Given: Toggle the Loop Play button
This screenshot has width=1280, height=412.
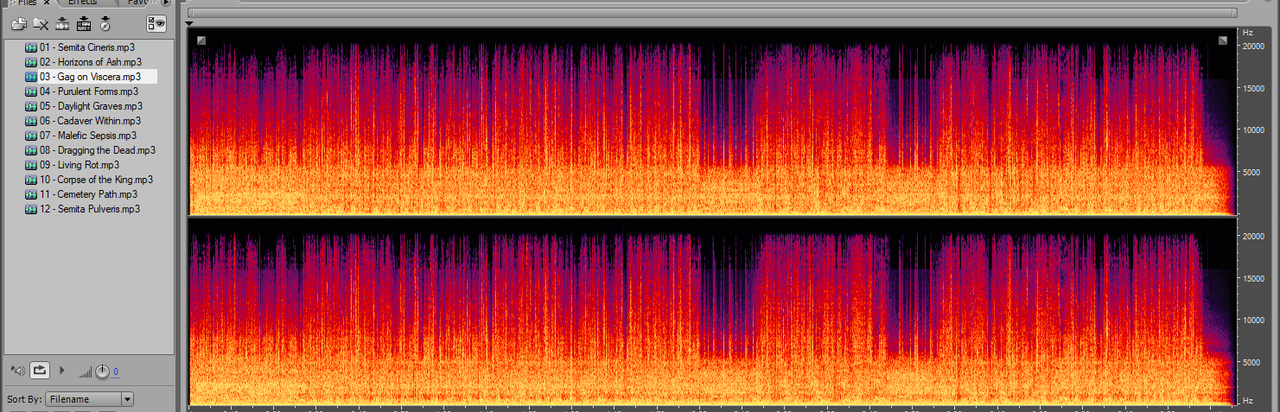Looking at the screenshot, I should pyautogui.click(x=40, y=371).
